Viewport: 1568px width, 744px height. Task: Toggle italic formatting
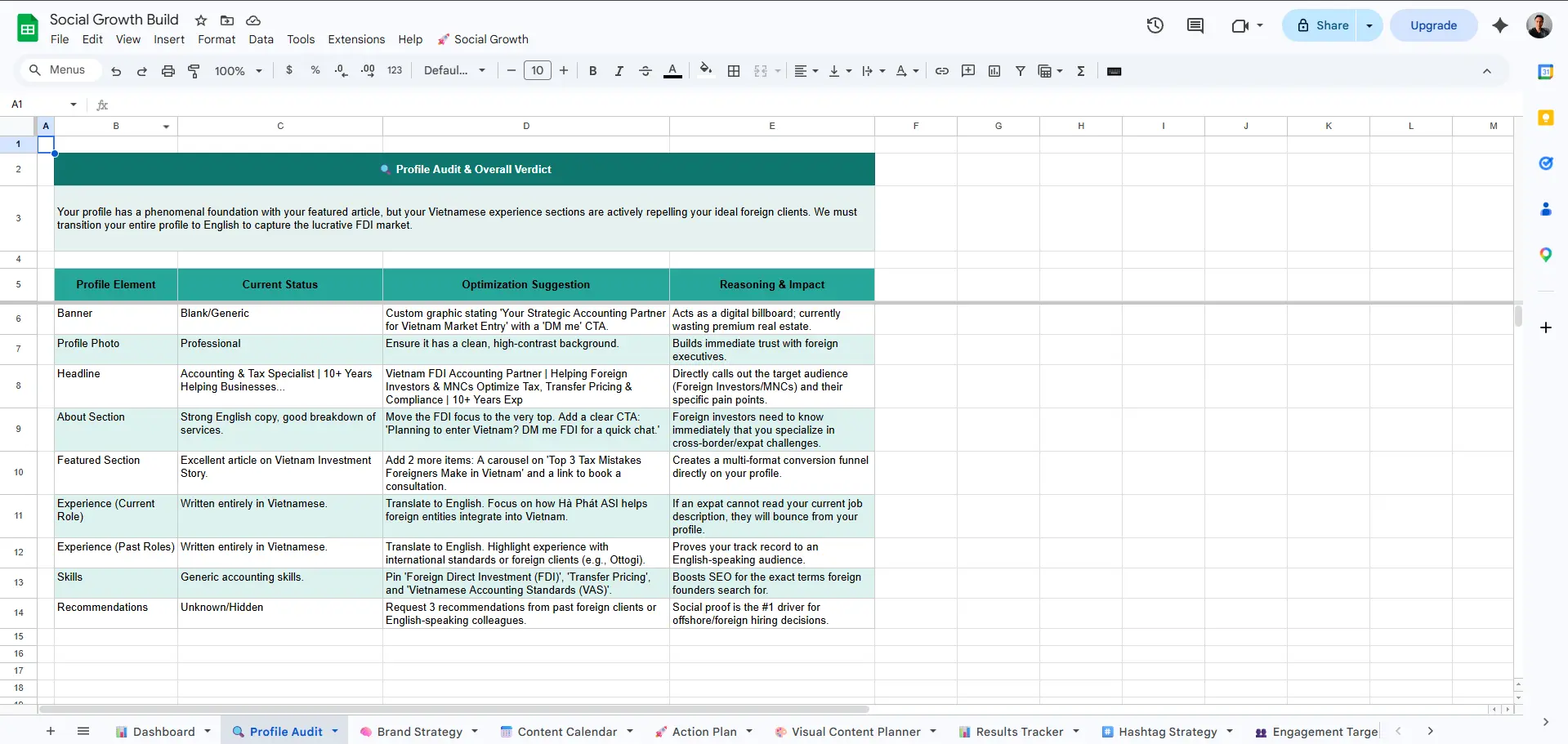tap(619, 71)
